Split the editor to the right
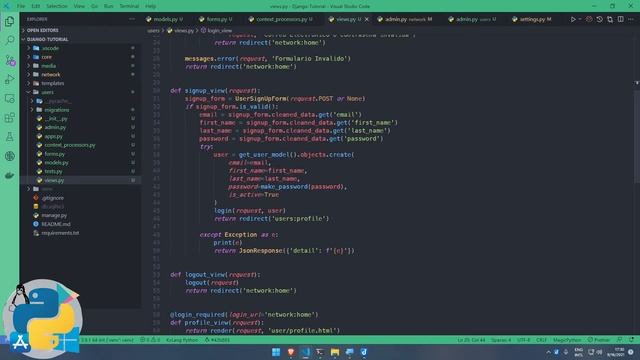Viewport: 640px width, 360px height. (620, 19)
